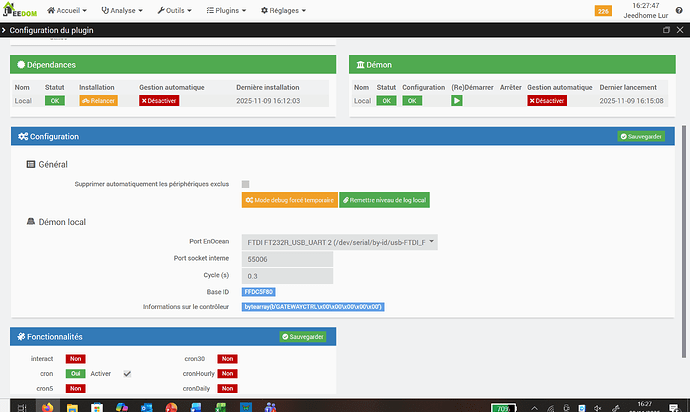The height and width of the screenshot is (412, 690).
Task: Open the help question mark icon
Action: click(x=679, y=11)
